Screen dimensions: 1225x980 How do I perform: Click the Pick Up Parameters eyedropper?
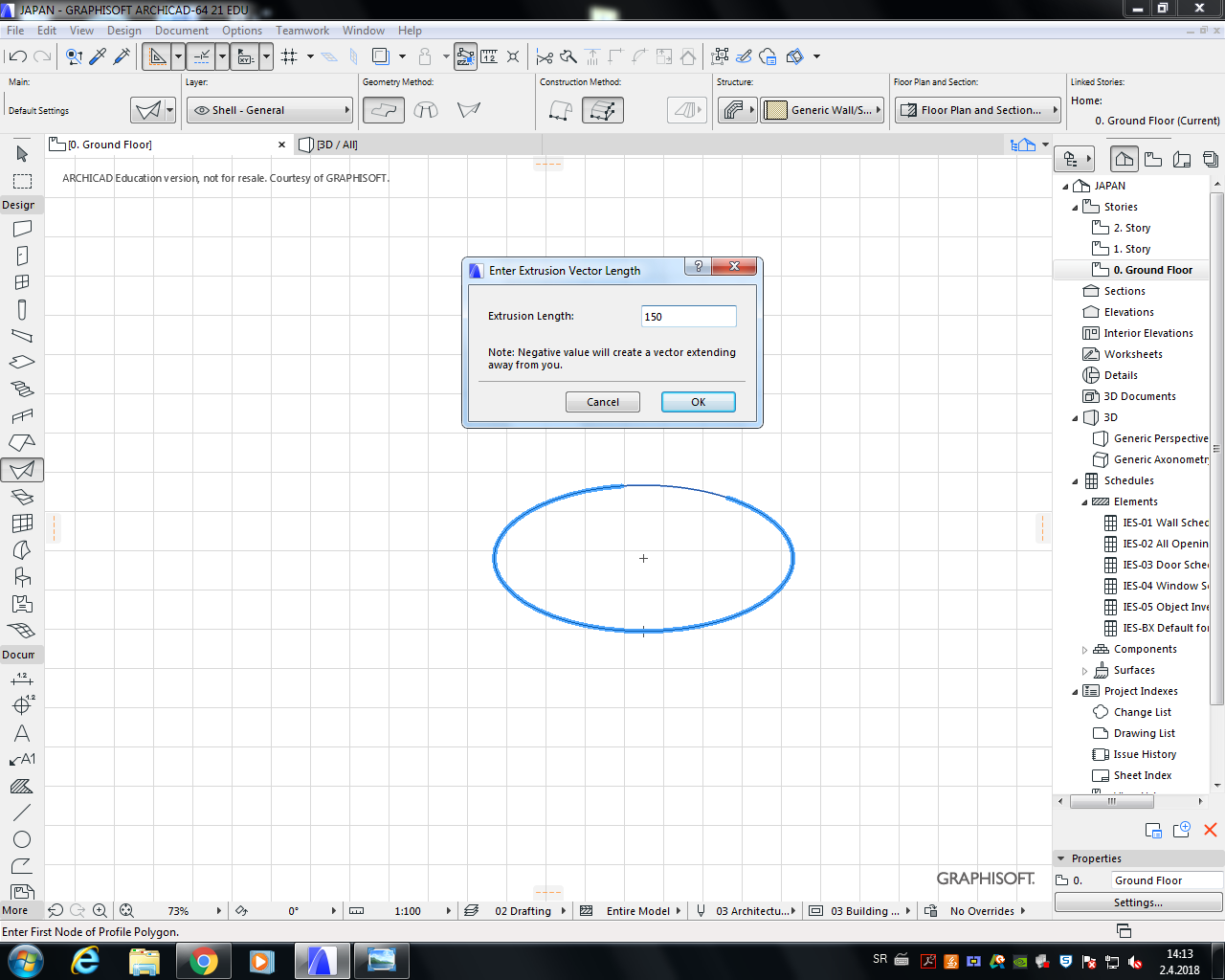[x=98, y=56]
